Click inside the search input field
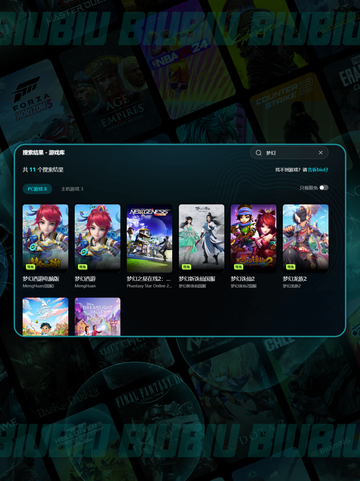This screenshot has height=481, width=360. click(x=289, y=153)
